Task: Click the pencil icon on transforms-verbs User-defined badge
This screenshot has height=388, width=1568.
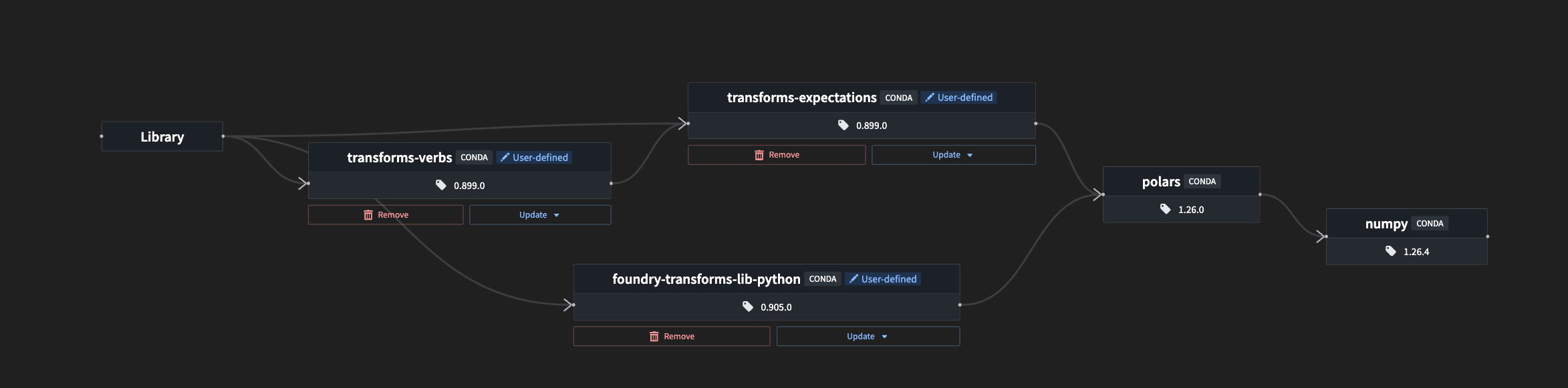Action: point(505,157)
